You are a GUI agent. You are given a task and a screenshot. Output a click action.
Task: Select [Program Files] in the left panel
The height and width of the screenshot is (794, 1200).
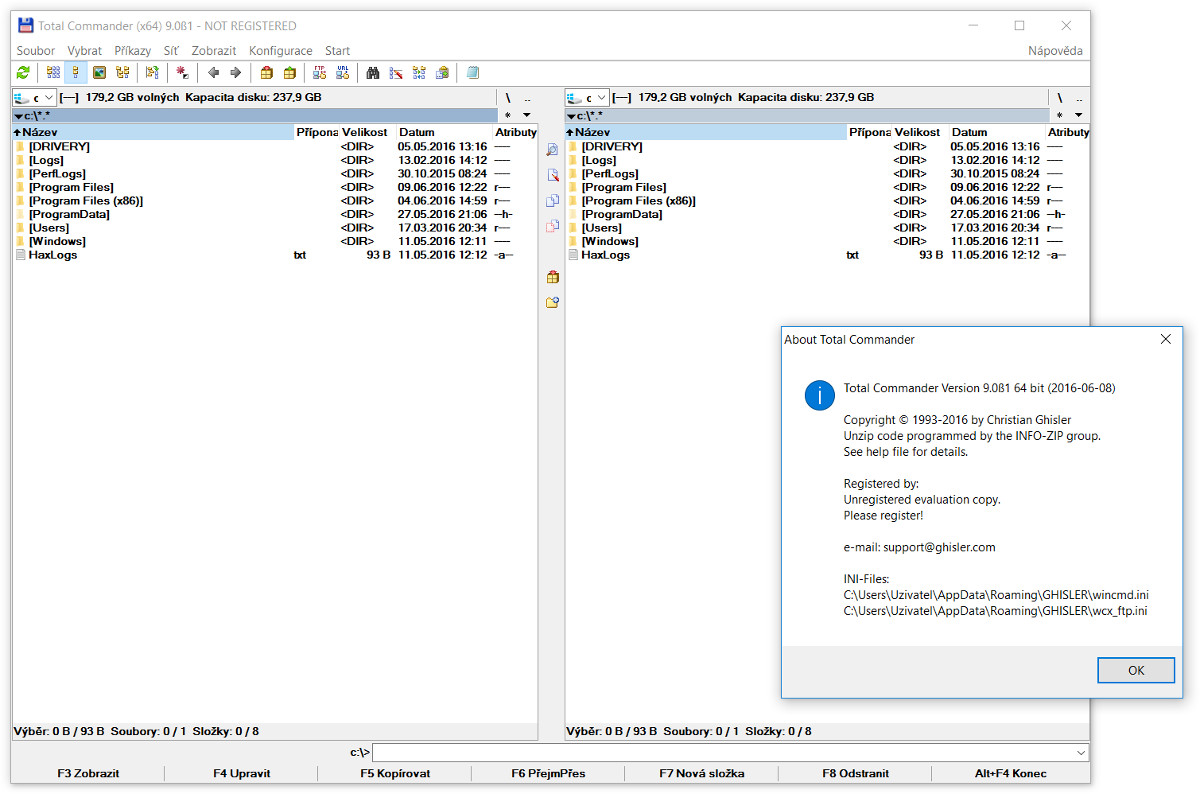pyautogui.click(x=71, y=187)
